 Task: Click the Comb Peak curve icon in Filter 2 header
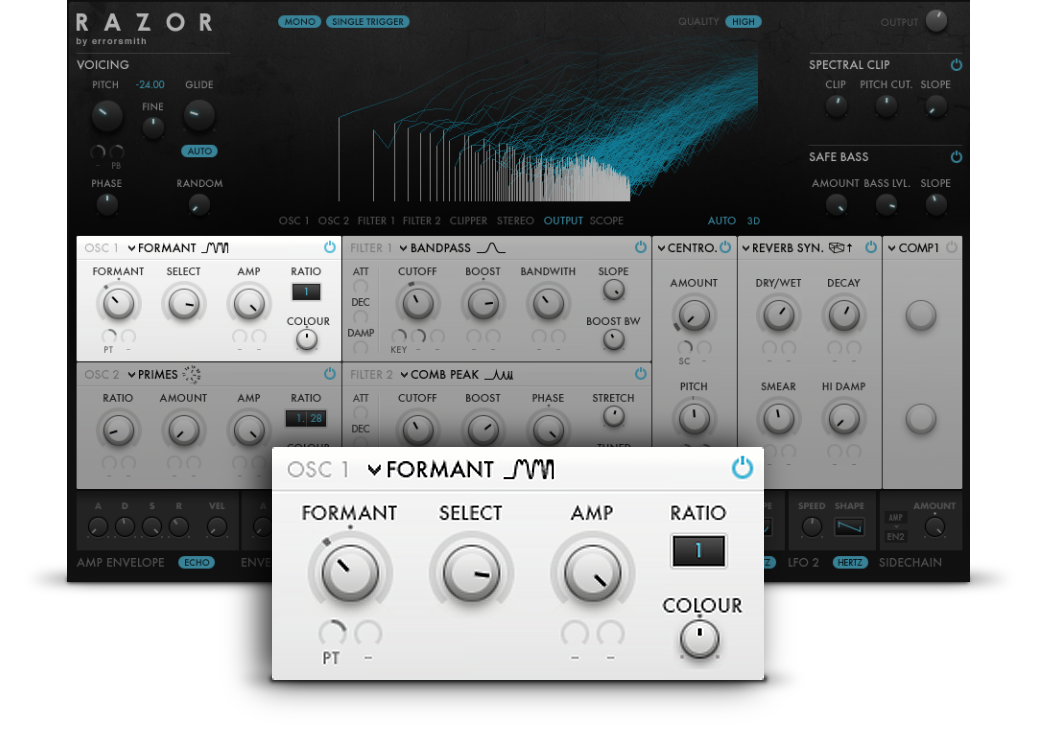click(499, 375)
